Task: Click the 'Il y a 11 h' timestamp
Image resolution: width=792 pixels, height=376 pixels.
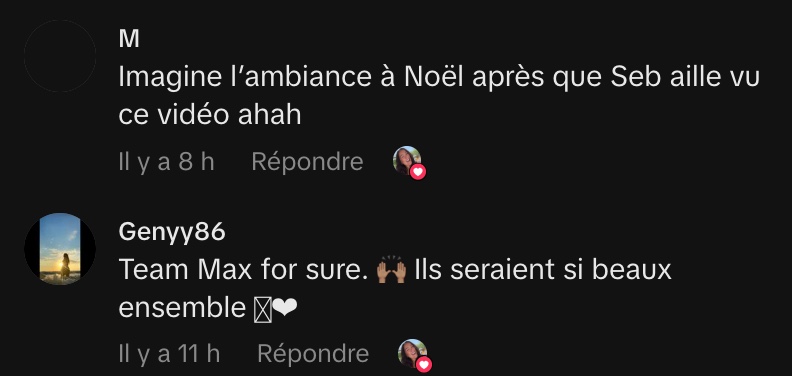Action: pos(169,354)
